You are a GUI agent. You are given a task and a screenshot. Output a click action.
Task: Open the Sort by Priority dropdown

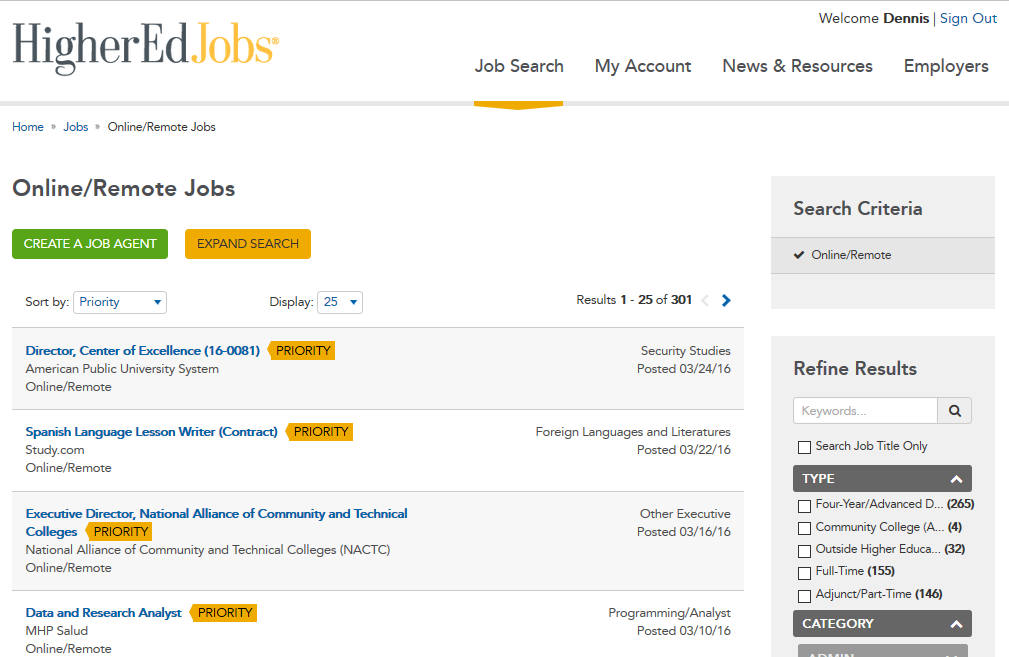pos(120,302)
